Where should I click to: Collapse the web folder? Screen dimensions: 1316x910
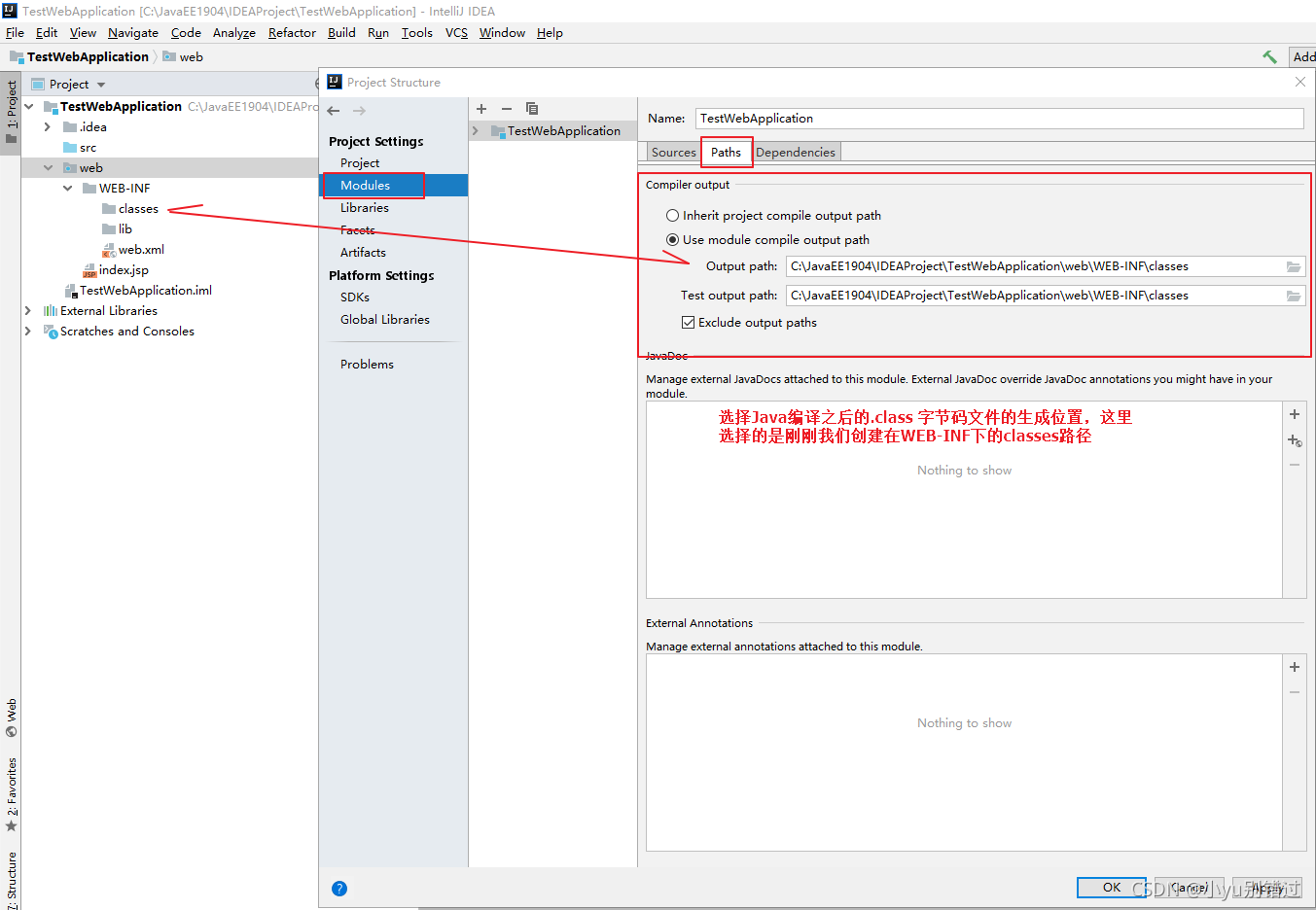pos(48,168)
